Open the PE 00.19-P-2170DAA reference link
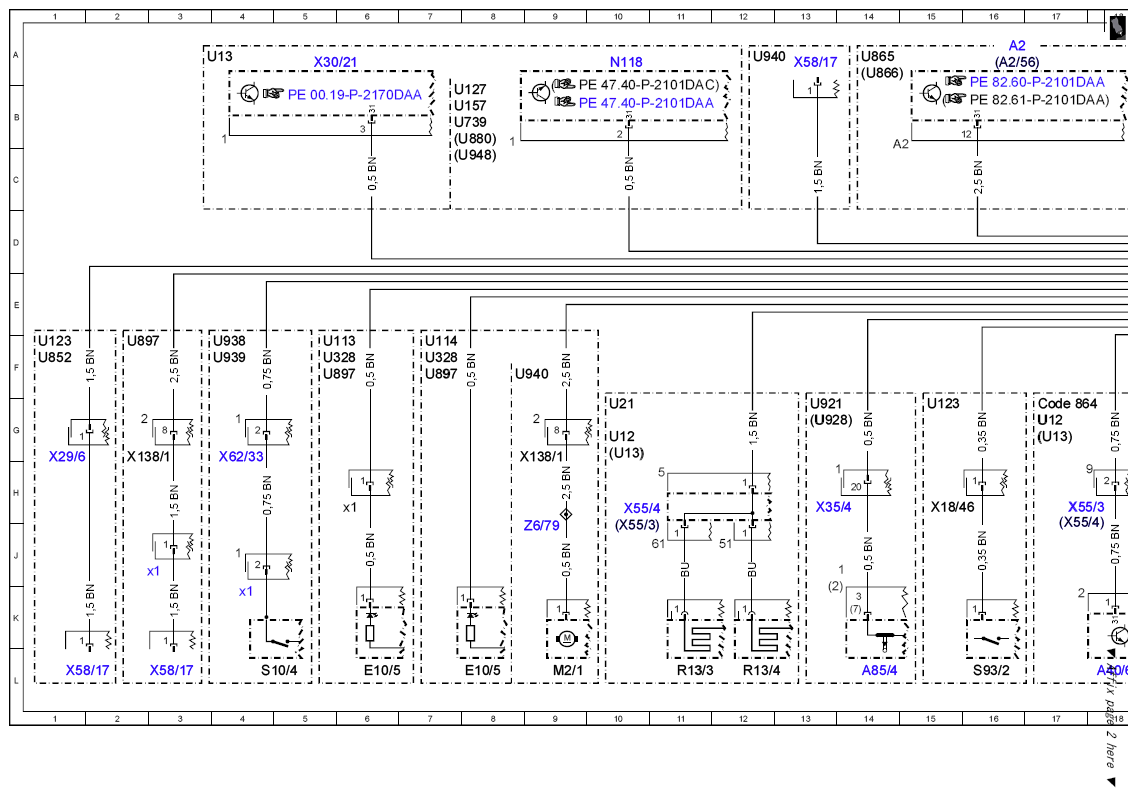Image resolution: width=1137 pixels, height=797 pixels. pos(355,94)
